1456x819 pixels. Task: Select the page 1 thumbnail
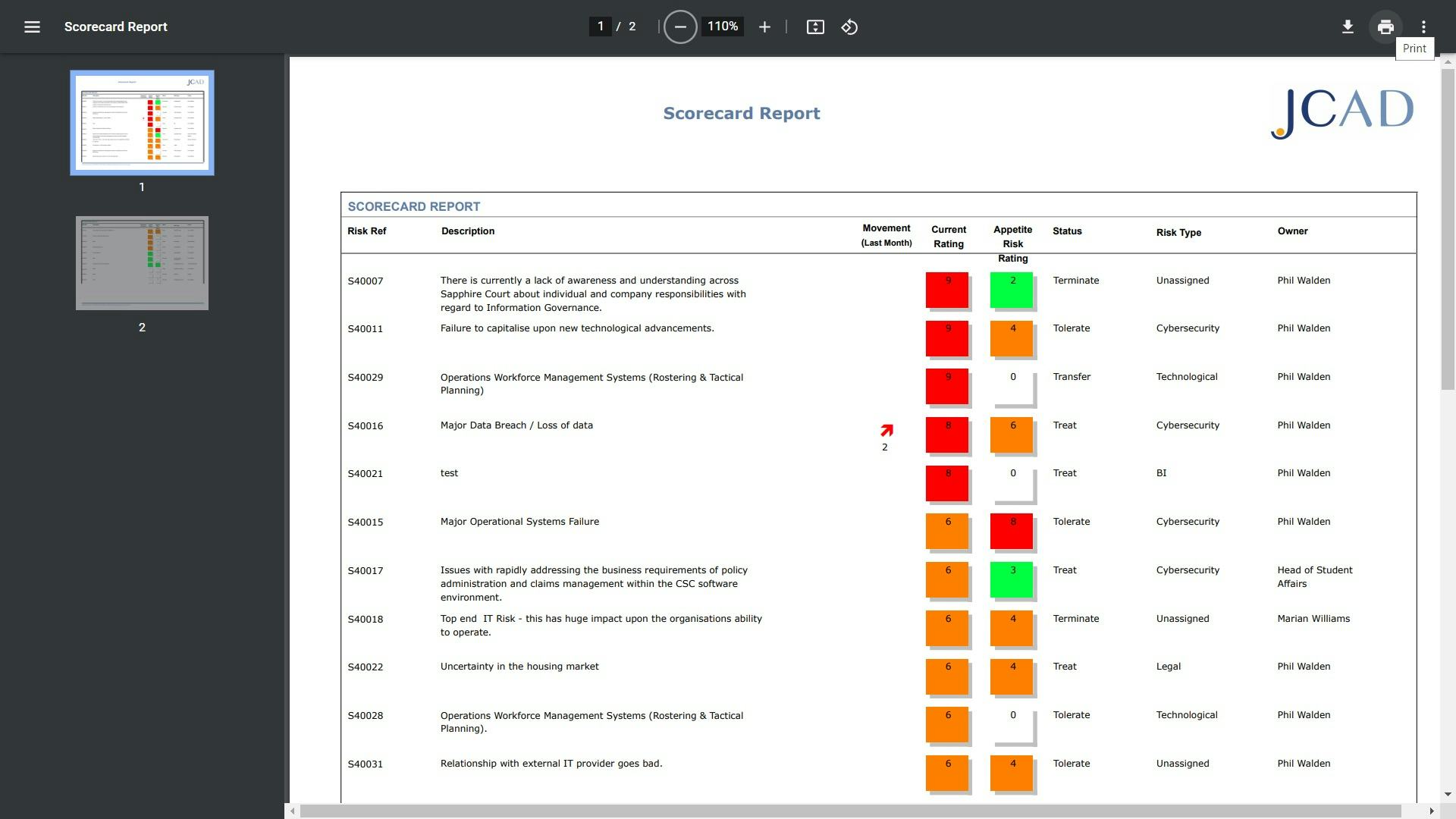click(141, 123)
